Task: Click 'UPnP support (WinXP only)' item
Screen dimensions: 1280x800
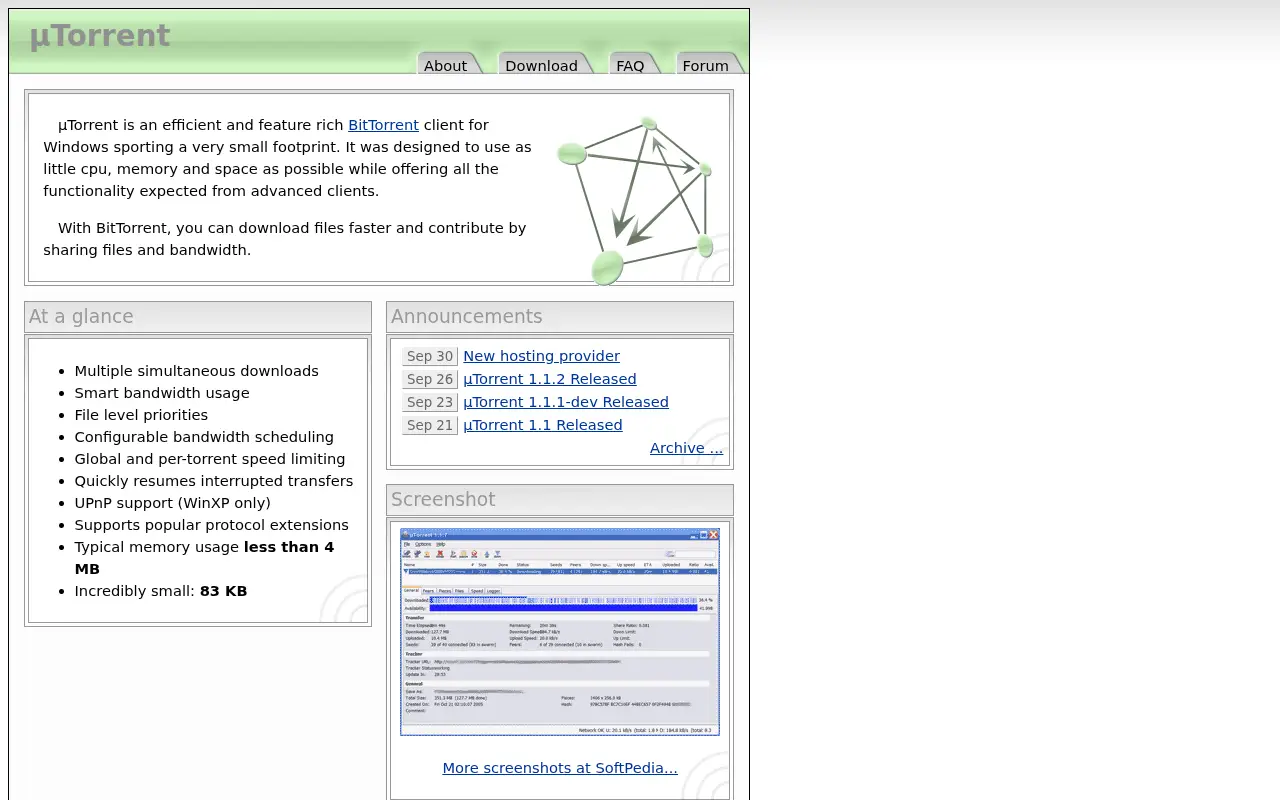Action: pos(172,503)
